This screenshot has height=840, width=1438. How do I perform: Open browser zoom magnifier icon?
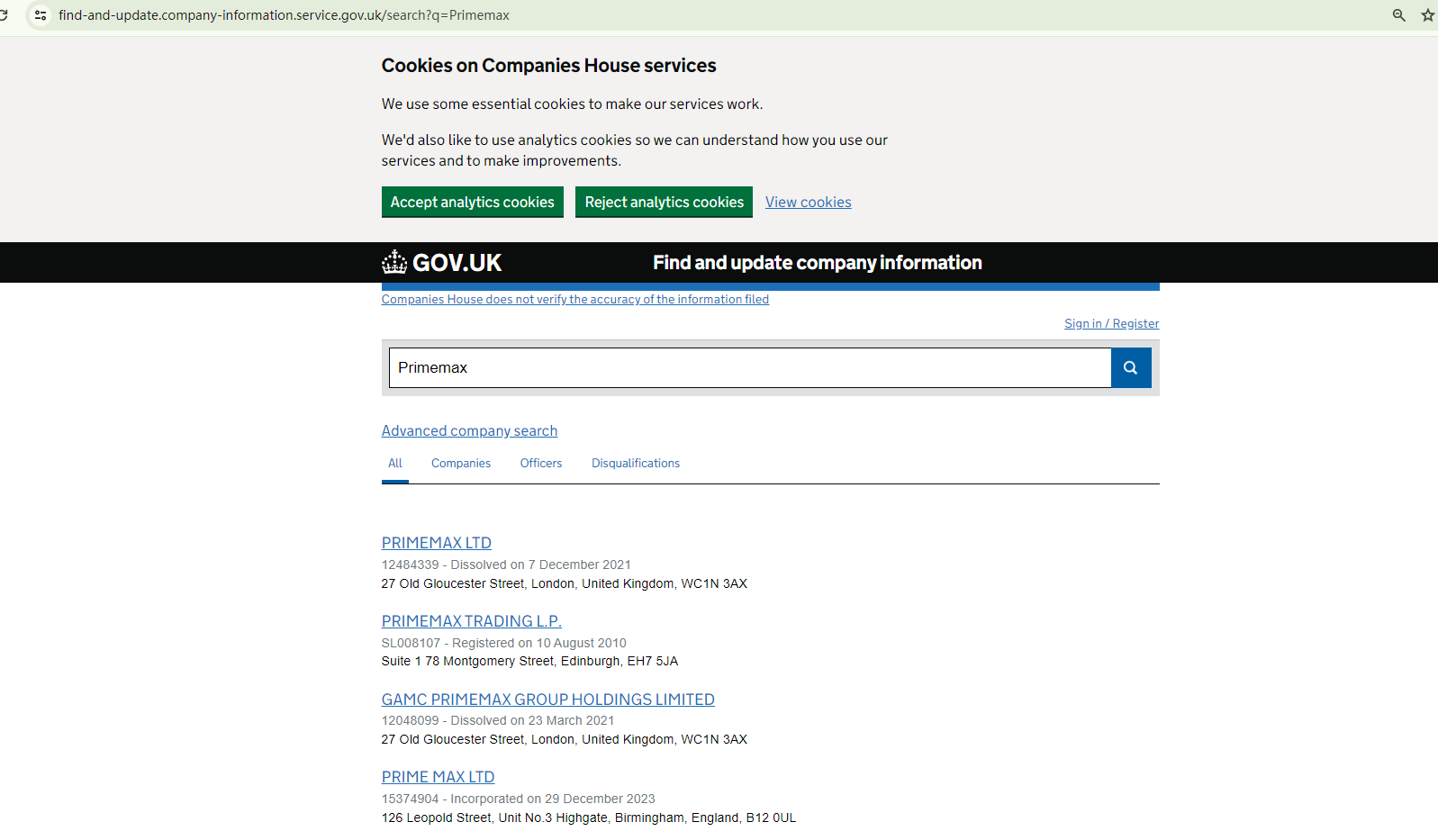1399,15
